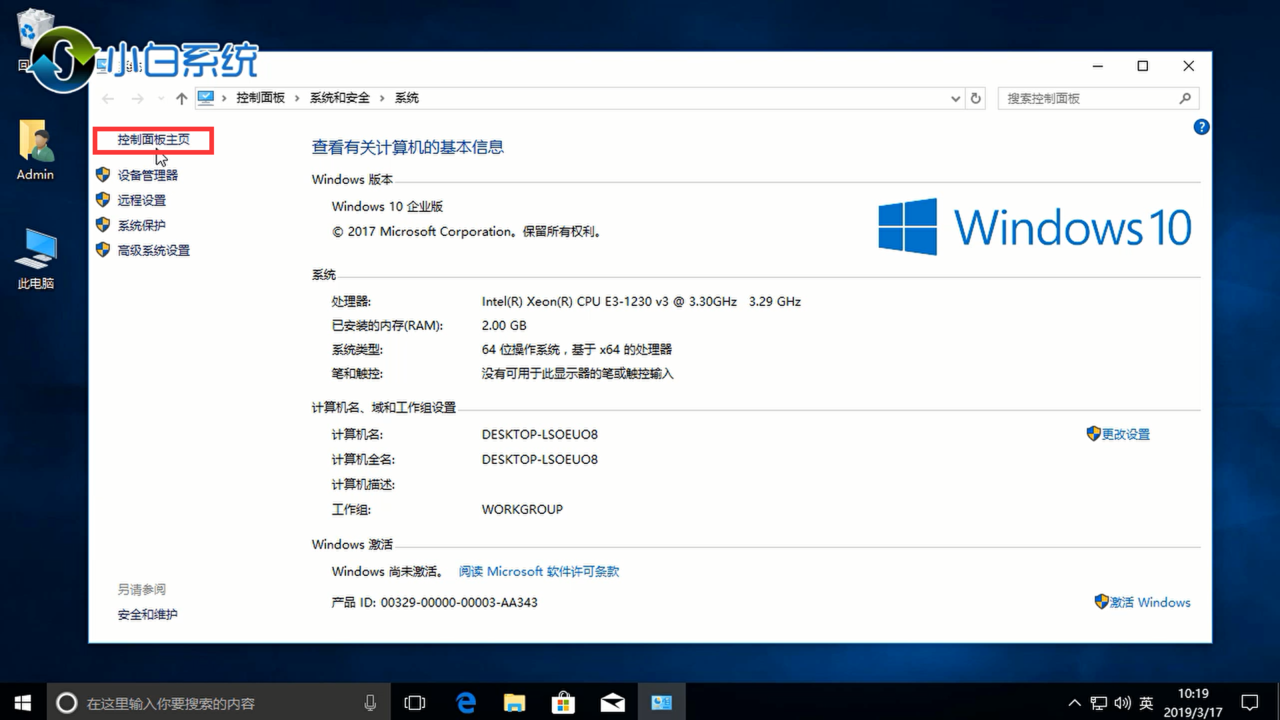Viewport: 1280px width, 720px height.
Task: Open System protection link
Action: pyautogui.click(x=141, y=225)
